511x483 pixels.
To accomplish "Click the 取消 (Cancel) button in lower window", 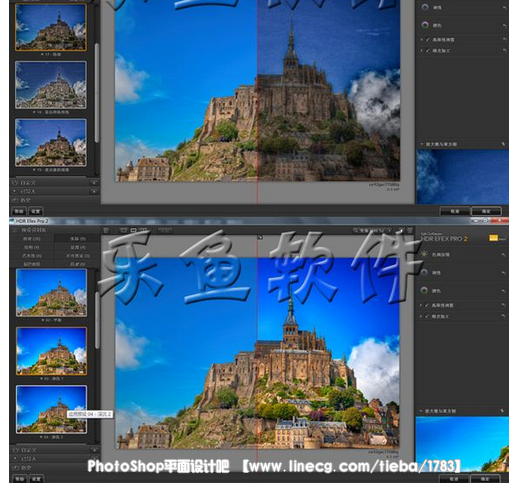I will pyautogui.click(x=454, y=479).
